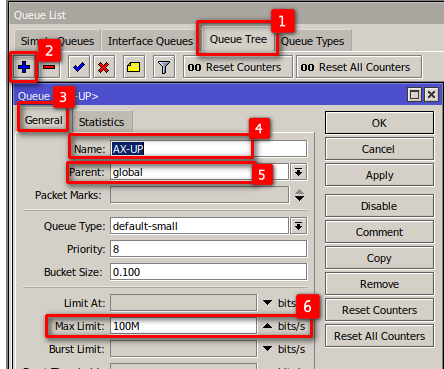Screen dimensions: 444x369
Task: Switch to the Queue Types tab
Action: coord(313,41)
